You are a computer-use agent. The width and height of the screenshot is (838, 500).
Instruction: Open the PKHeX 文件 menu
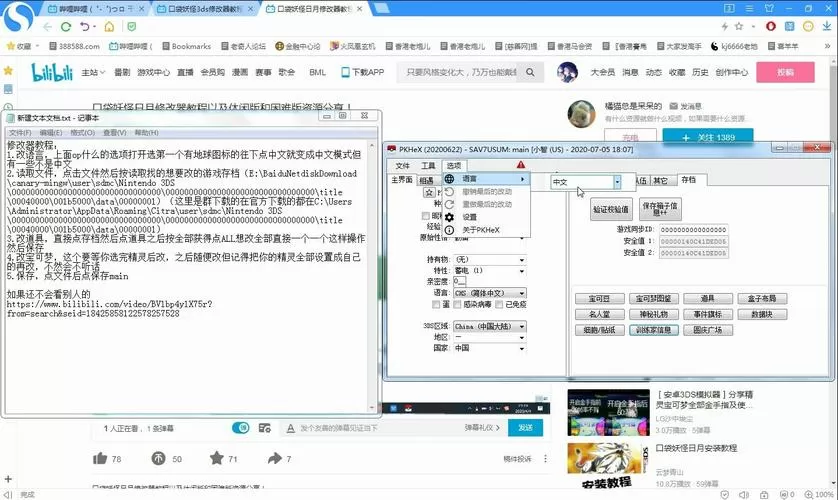pyautogui.click(x=402, y=166)
